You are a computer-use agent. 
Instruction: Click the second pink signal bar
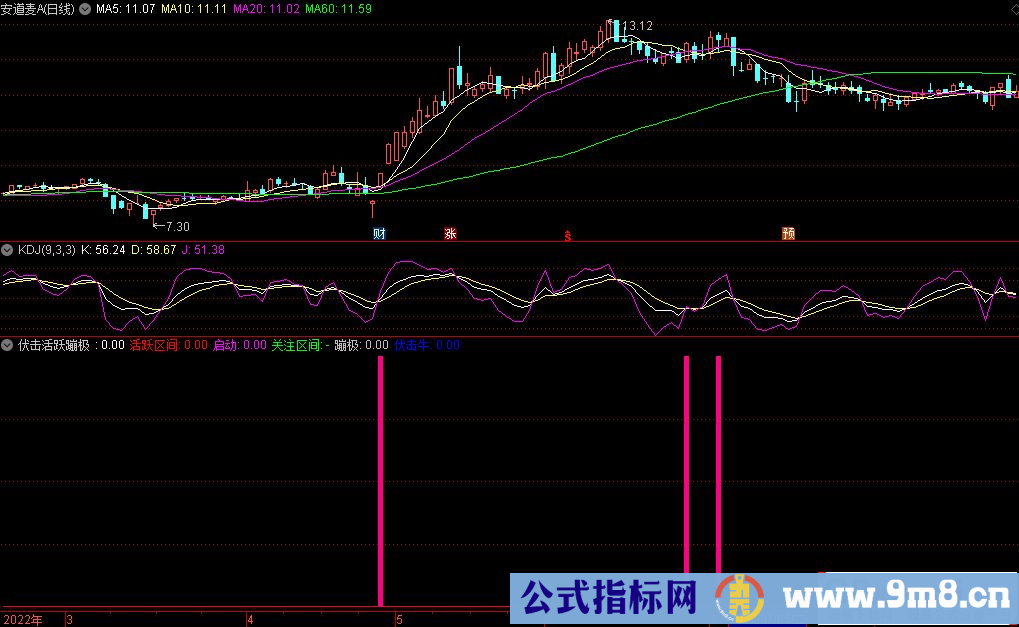[686, 465]
